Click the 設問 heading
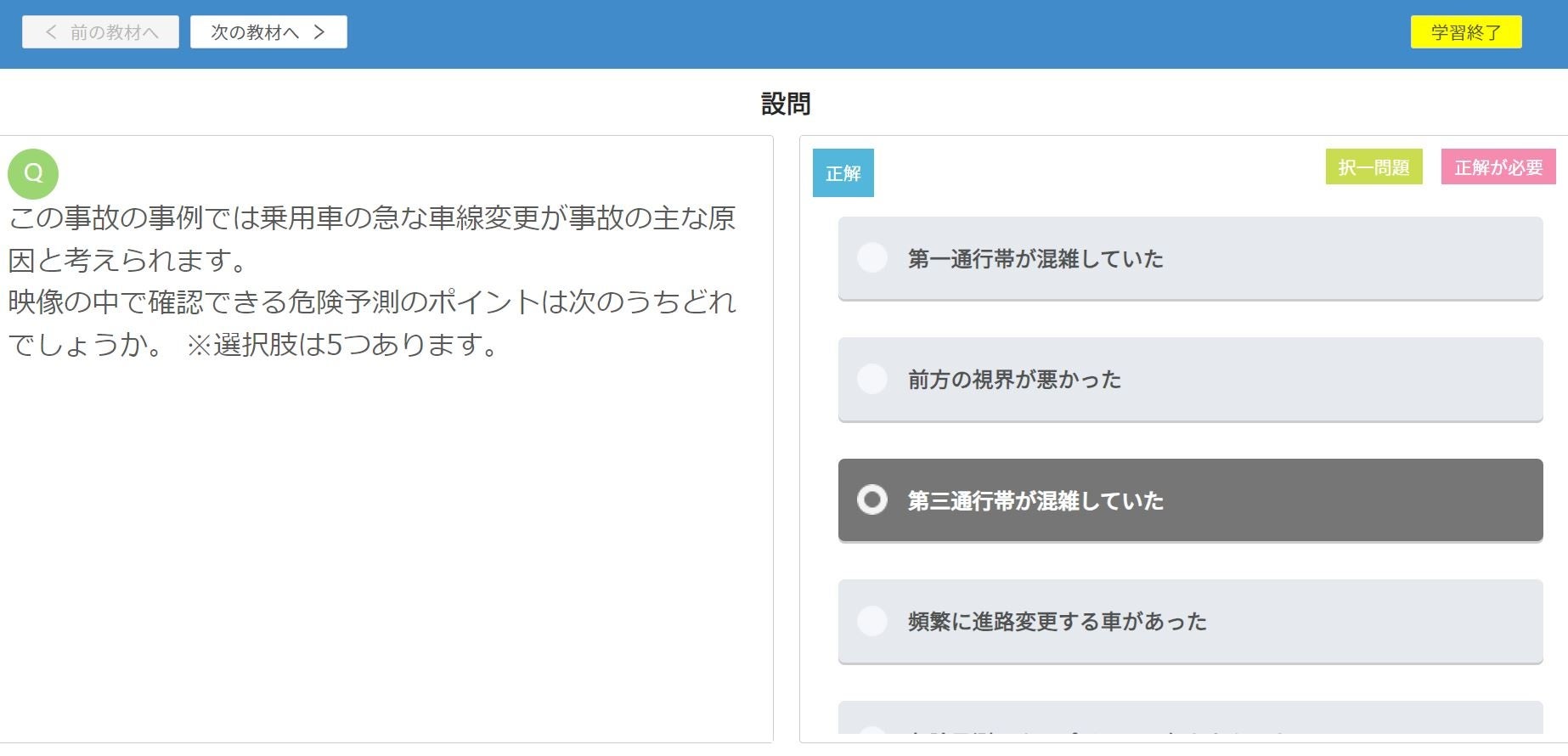 [786, 104]
